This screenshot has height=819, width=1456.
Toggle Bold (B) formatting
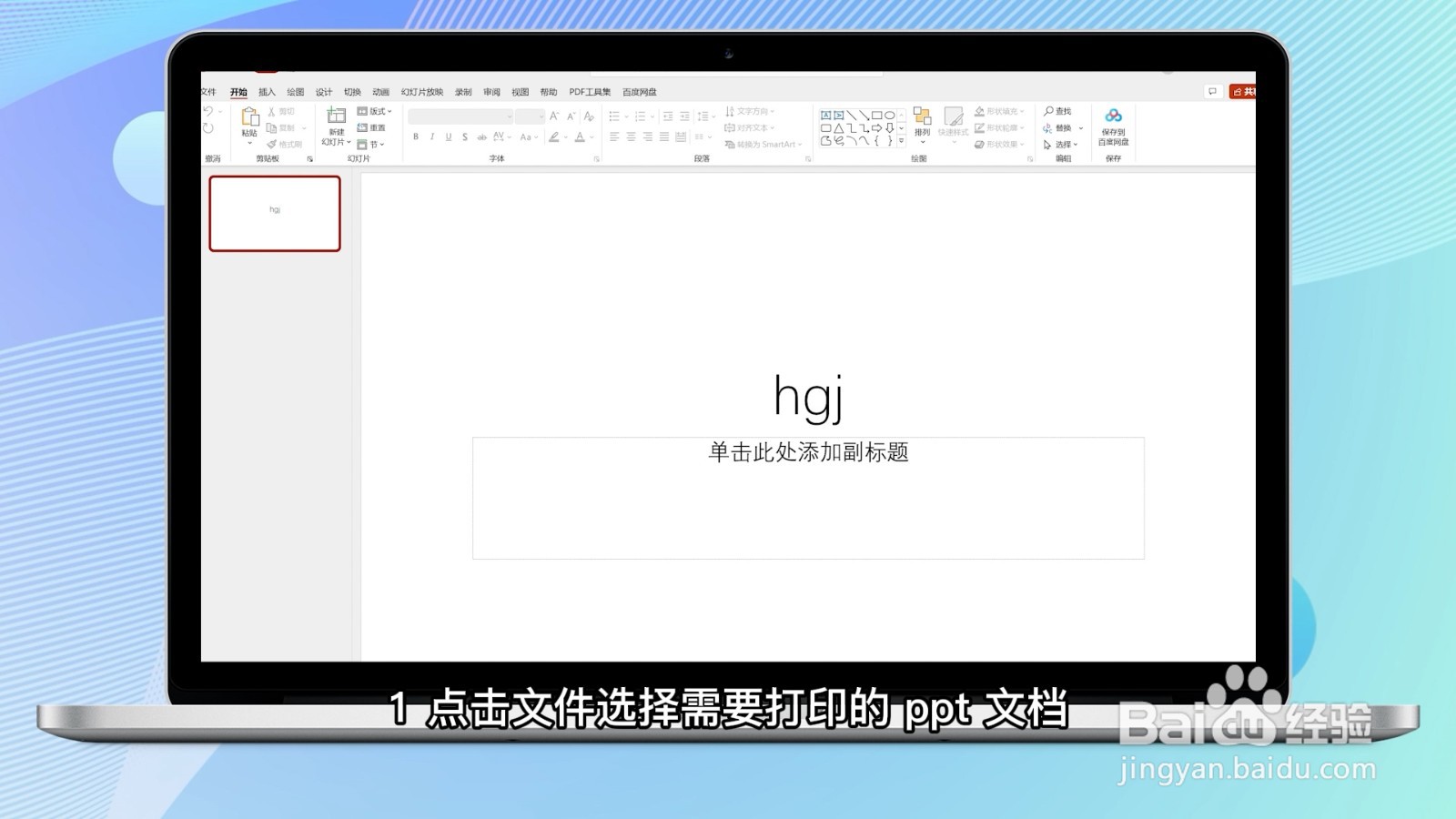click(416, 136)
